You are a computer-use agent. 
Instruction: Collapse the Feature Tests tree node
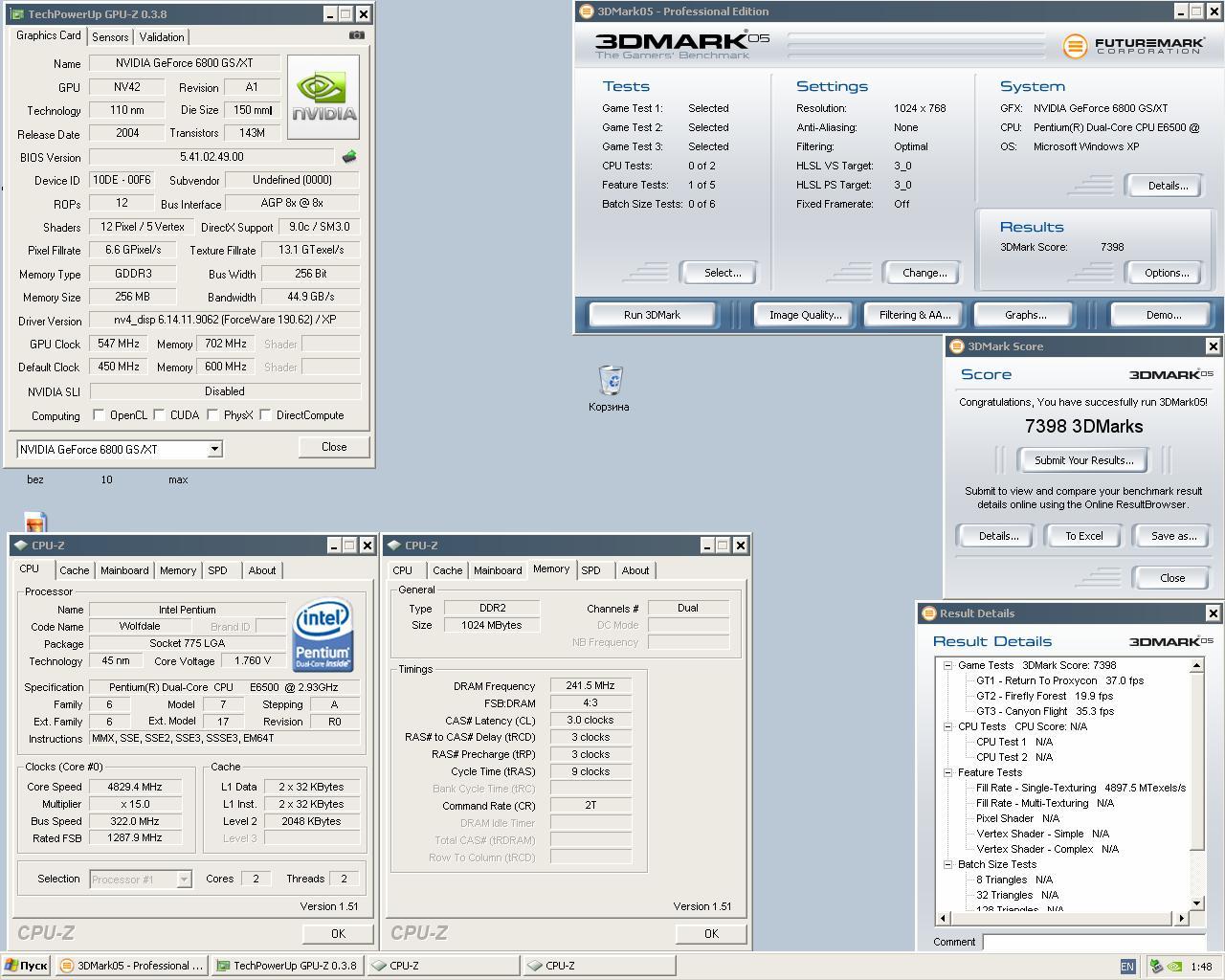coord(947,772)
